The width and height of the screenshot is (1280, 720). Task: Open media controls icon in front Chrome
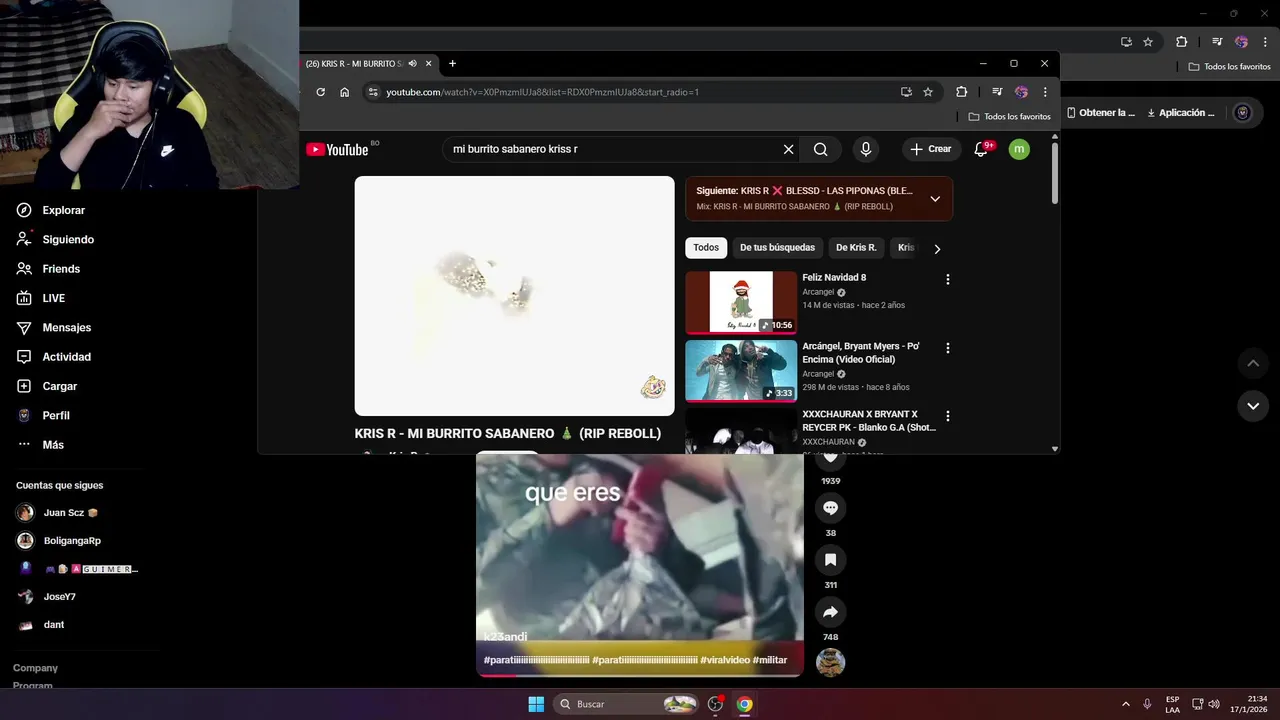click(x=997, y=92)
